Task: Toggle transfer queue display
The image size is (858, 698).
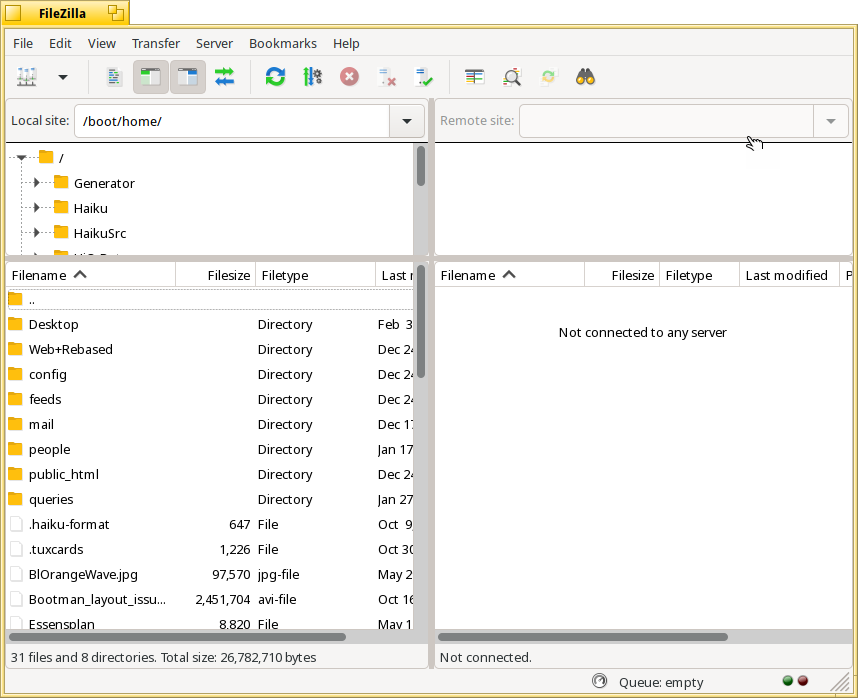Action: click(x=224, y=77)
